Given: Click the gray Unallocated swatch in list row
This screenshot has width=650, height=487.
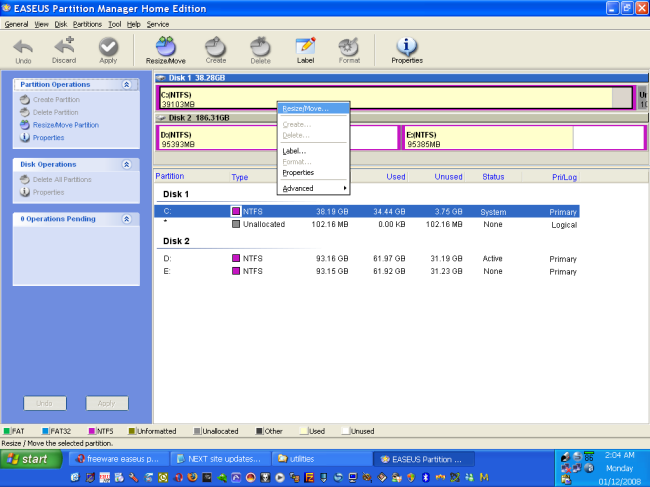Looking at the screenshot, I should click(x=236, y=224).
